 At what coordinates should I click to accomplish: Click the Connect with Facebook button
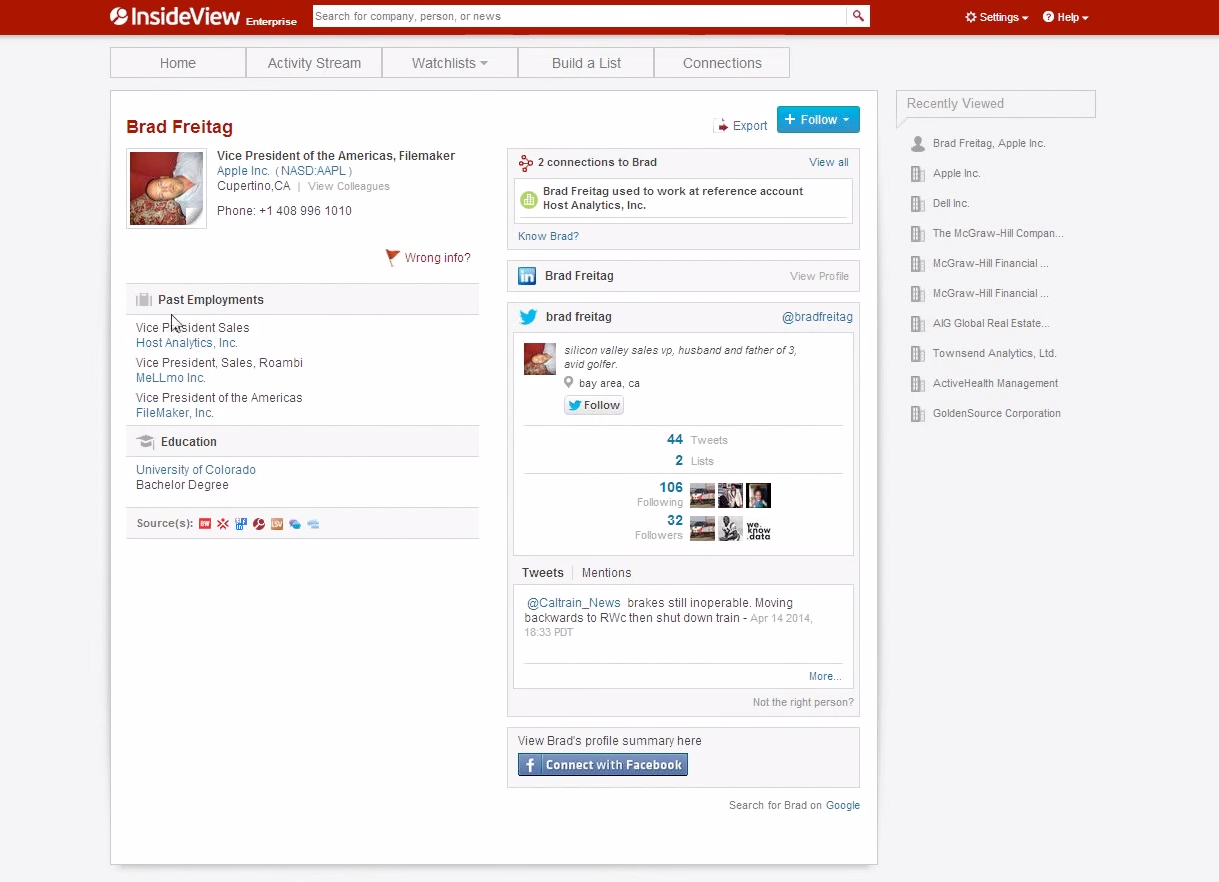(x=602, y=764)
